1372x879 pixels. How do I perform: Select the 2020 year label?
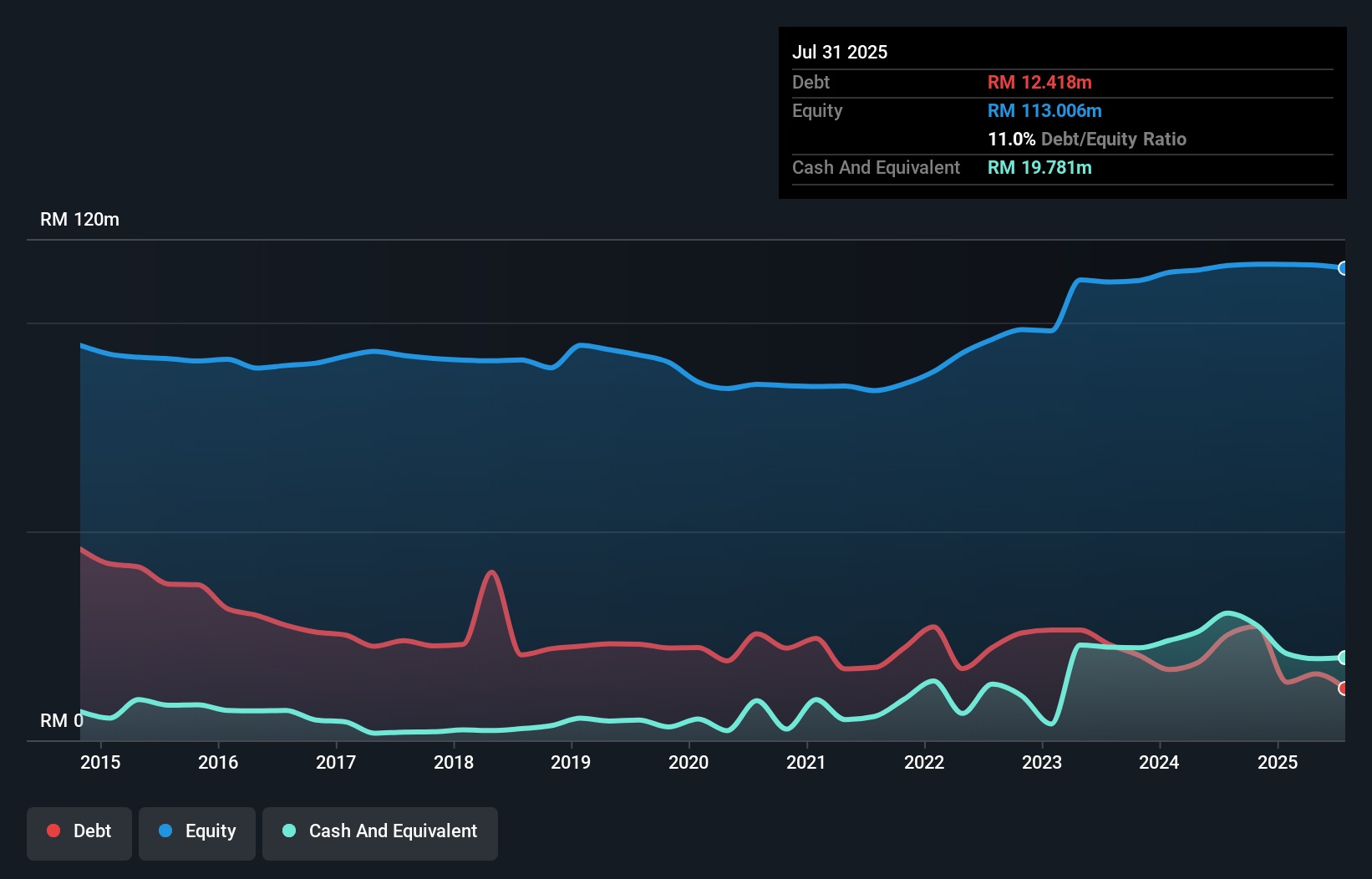[x=689, y=762]
